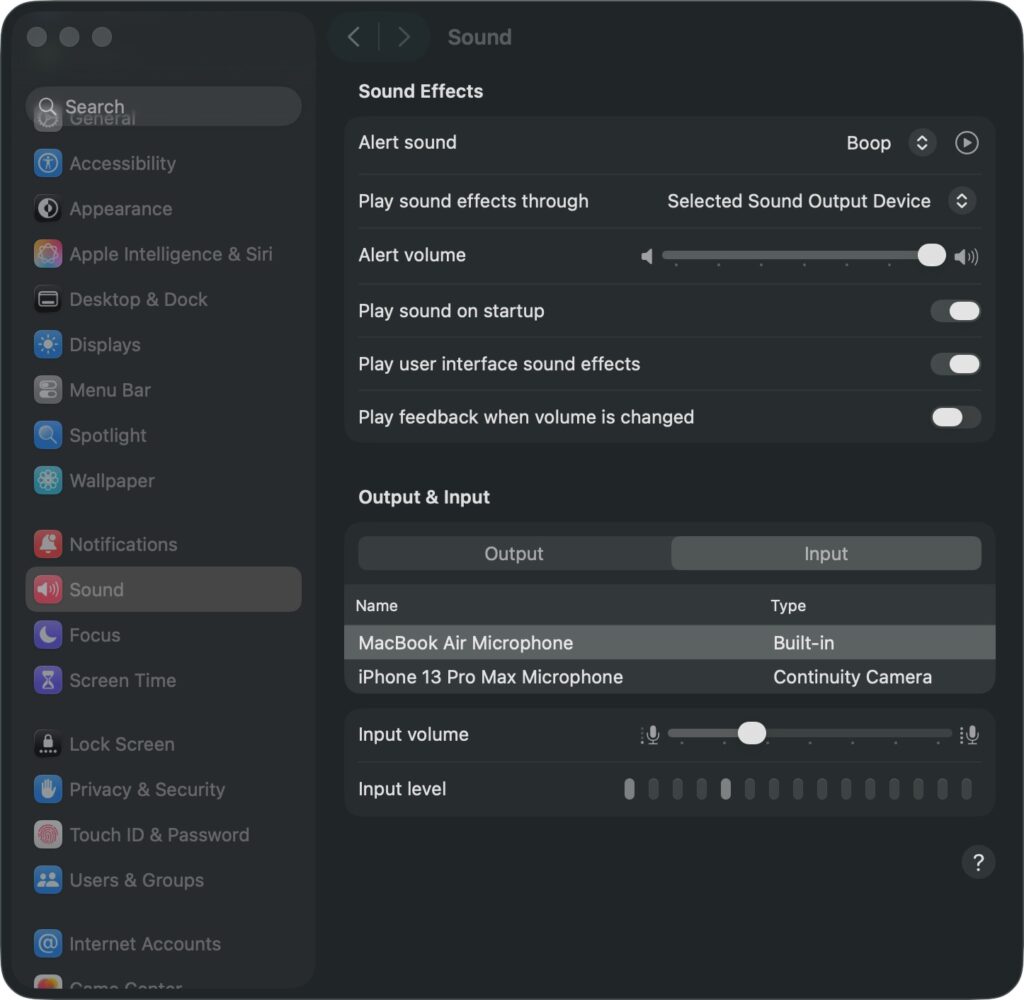Select iPhone 13 Pro Max Microphone
The height and width of the screenshot is (1000, 1024).
669,677
